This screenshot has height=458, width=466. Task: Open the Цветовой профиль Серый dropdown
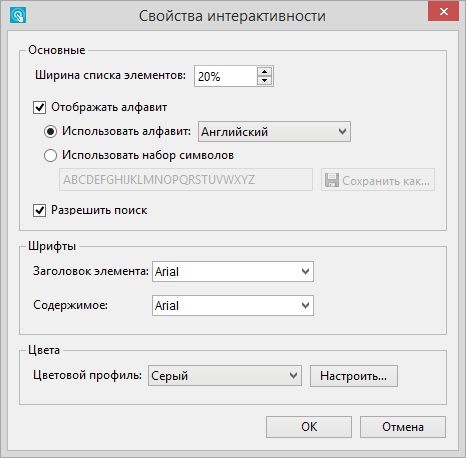(225, 376)
